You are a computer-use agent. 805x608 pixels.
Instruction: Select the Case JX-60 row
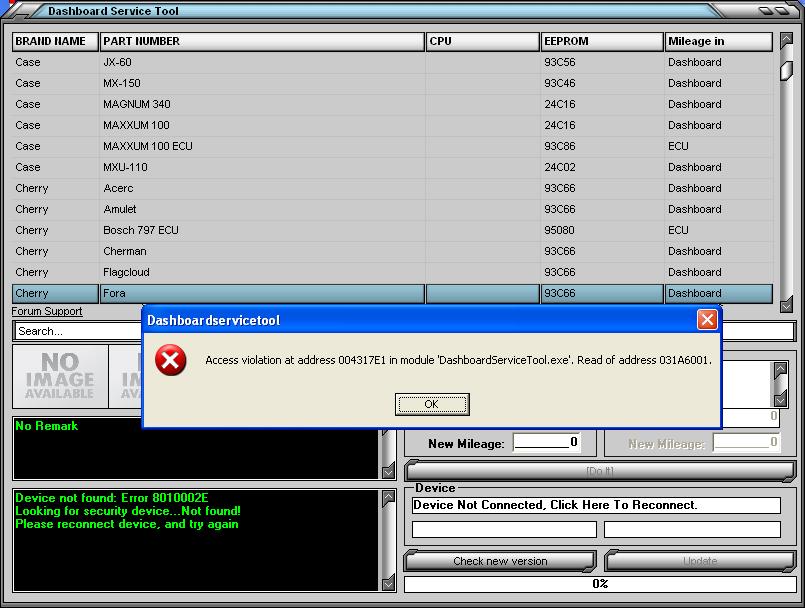click(392, 62)
